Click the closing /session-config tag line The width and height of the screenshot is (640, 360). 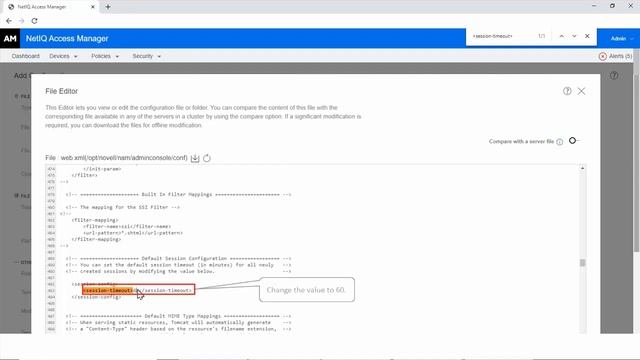96,297
